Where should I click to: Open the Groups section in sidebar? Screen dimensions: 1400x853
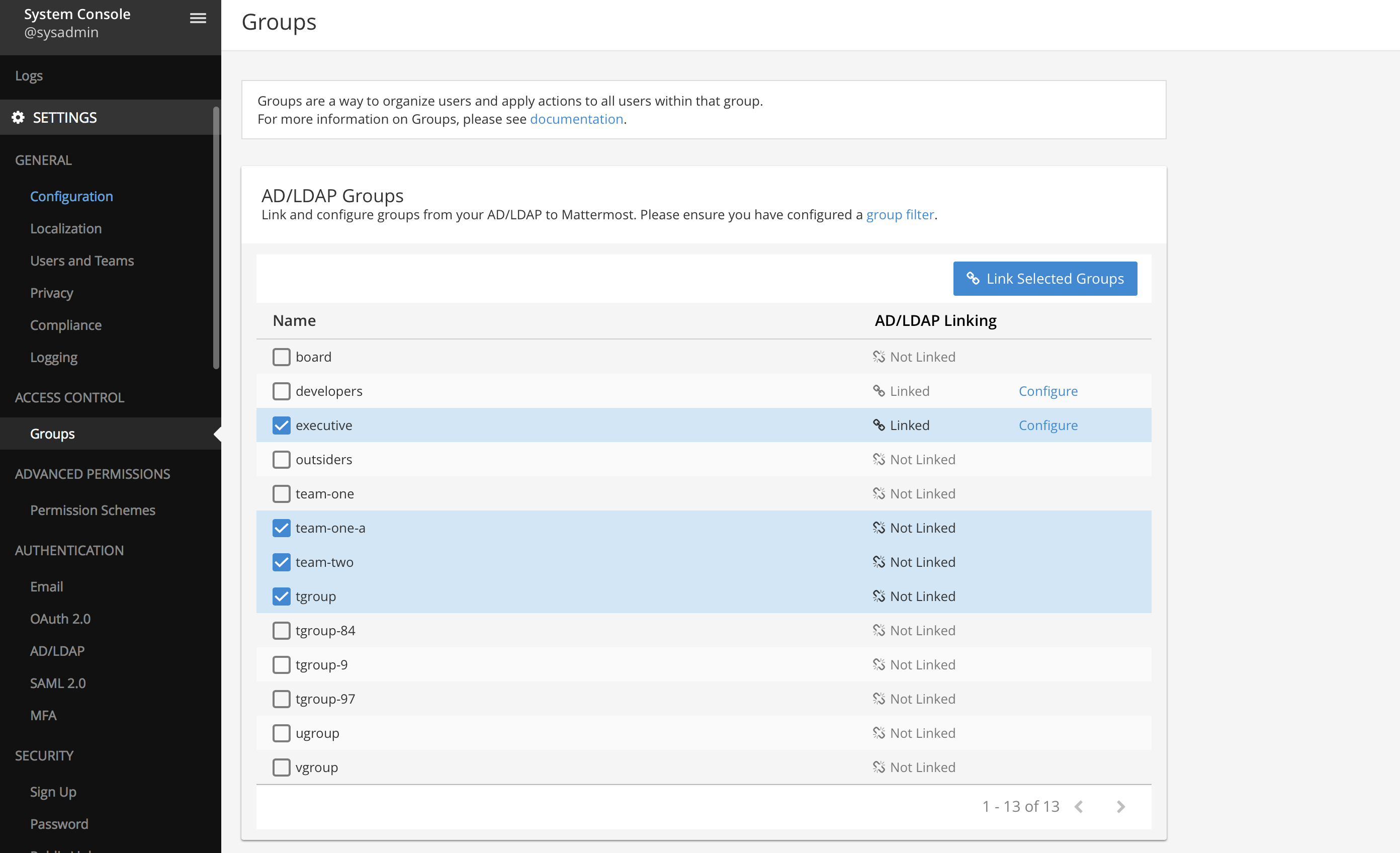pyautogui.click(x=52, y=433)
